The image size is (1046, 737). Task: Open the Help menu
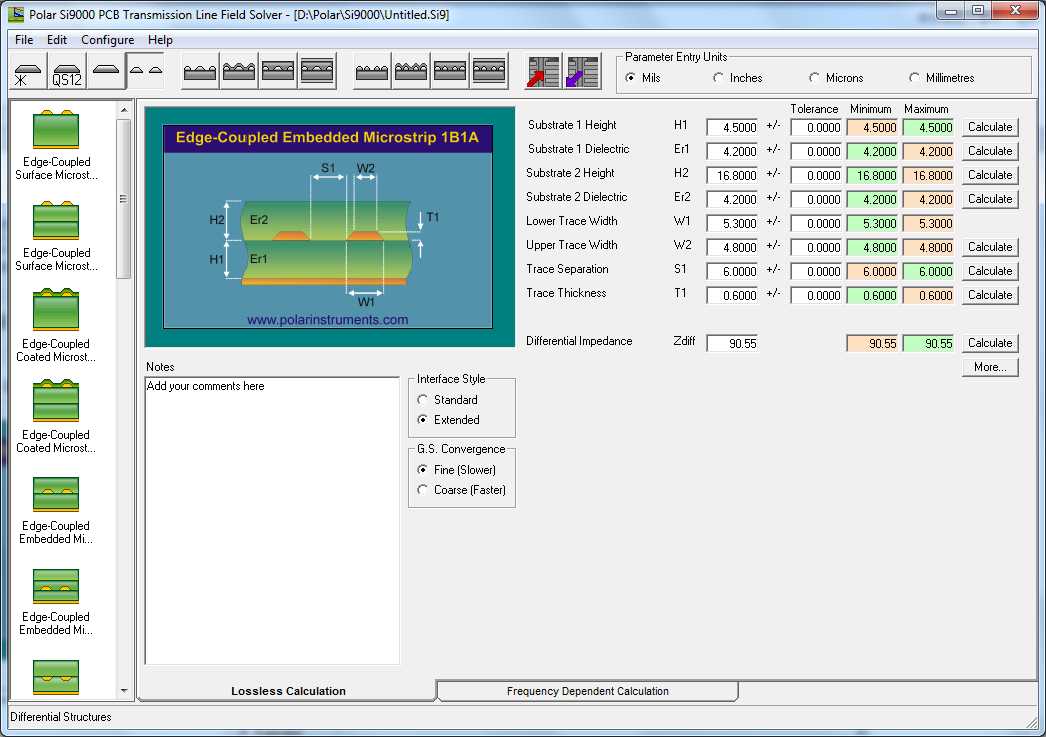(160, 39)
